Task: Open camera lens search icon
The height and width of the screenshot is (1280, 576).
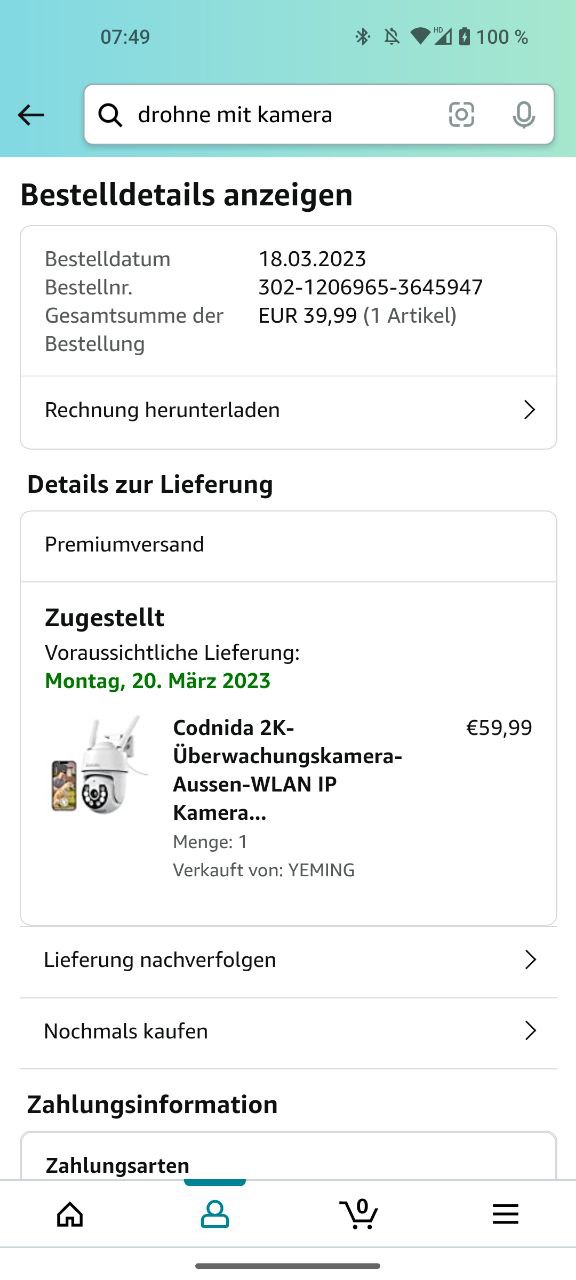Action: (461, 115)
